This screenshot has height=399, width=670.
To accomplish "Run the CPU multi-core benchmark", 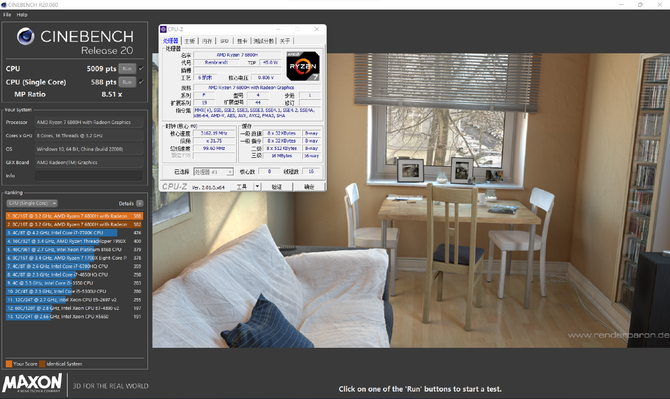I will pyautogui.click(x=127, y=69).
